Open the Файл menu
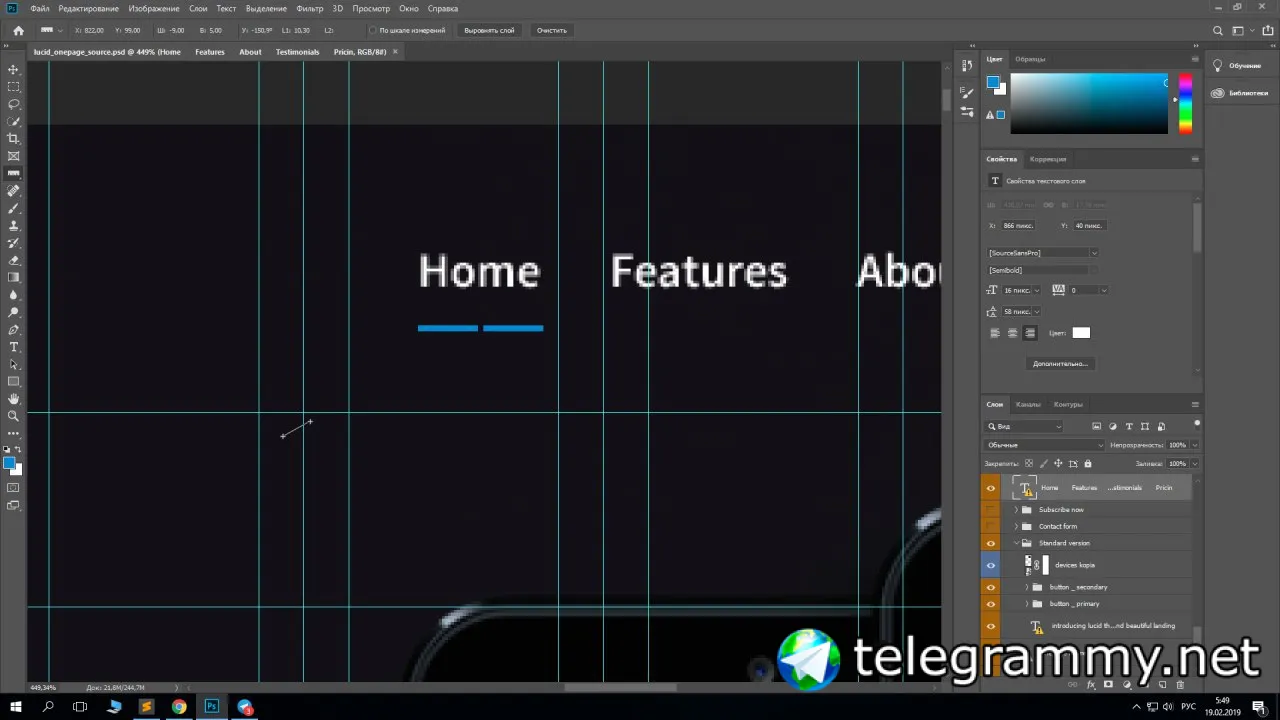 pyautogui.click(x=40, y=8)
